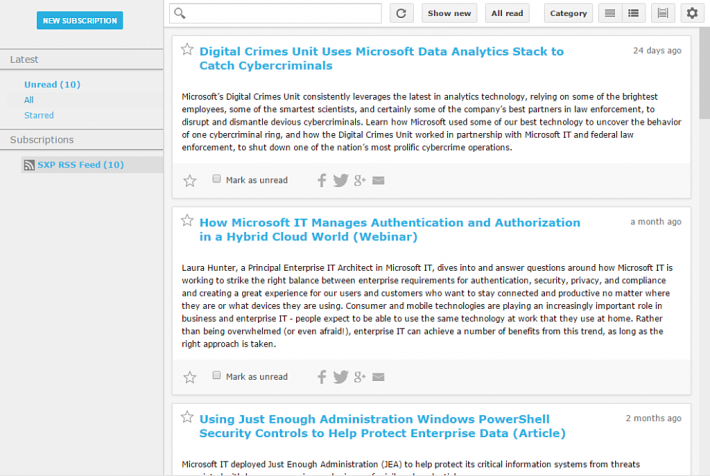Mark Hybrid Cloud Webinar article as unread
Viewport: 710px width, 476px height.
(216, 375)
